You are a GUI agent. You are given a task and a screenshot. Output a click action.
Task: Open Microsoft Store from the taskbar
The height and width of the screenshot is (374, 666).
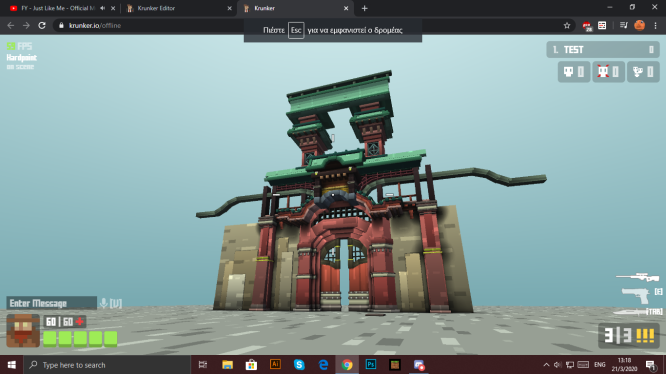pyautogui.click(x=251, y=365)
